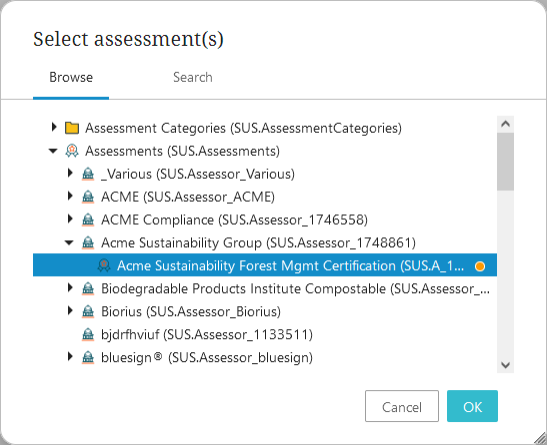The image size is (547, 445).
Task: Click the Cancel button
Action: [402, 406]
